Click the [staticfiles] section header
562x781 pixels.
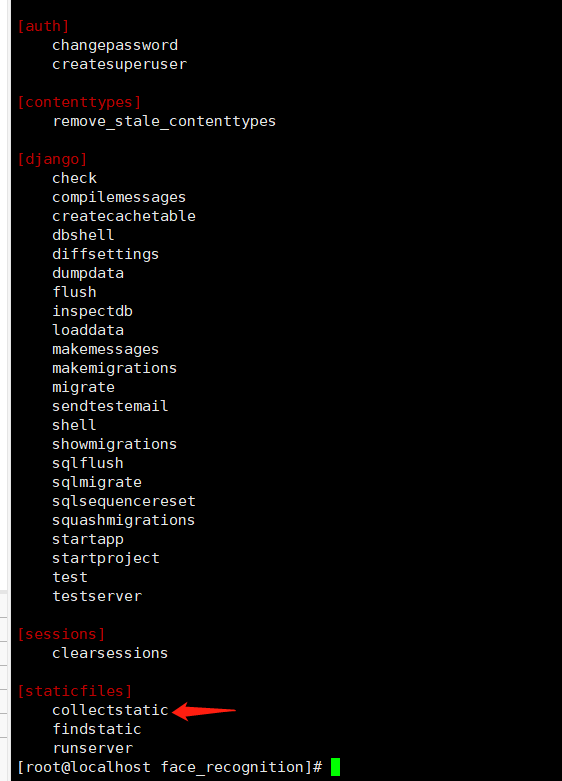75,691
